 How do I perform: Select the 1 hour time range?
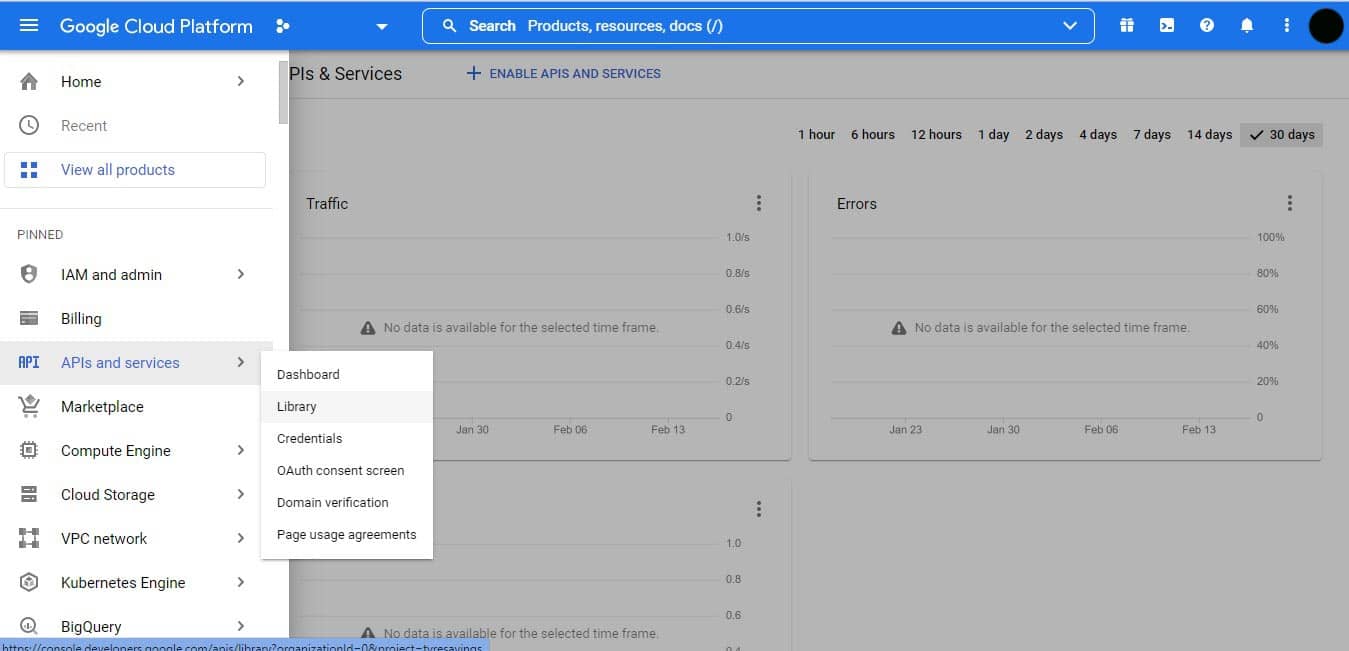click(816, 135)
